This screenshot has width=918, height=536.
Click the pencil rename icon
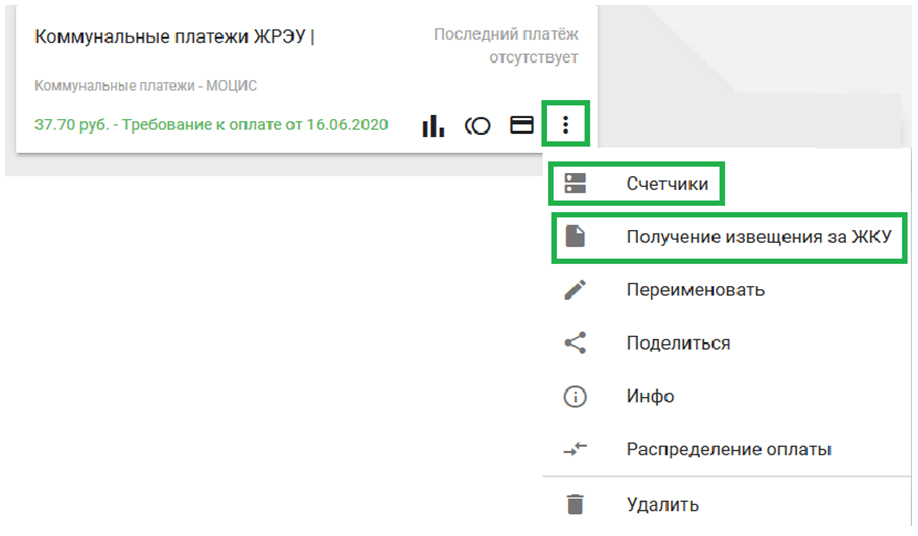pyautogui.click(x=575, y=290)
